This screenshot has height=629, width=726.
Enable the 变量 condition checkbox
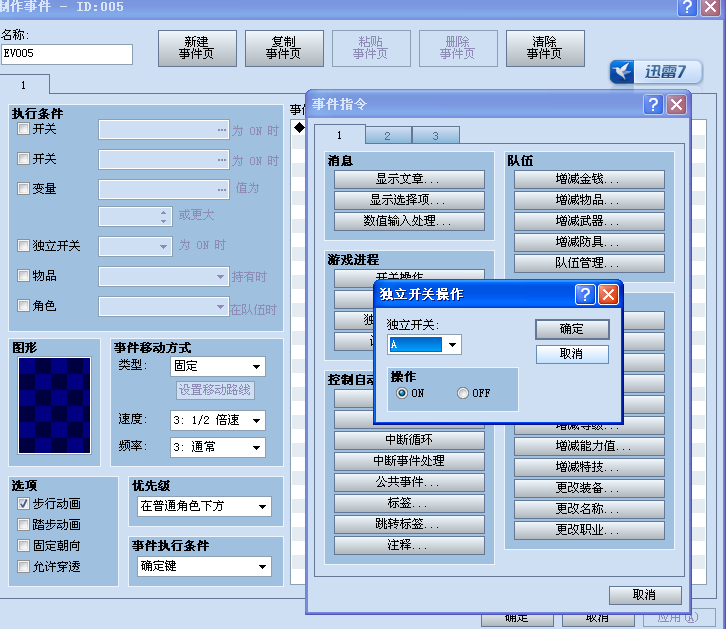[x=23, y=188]
